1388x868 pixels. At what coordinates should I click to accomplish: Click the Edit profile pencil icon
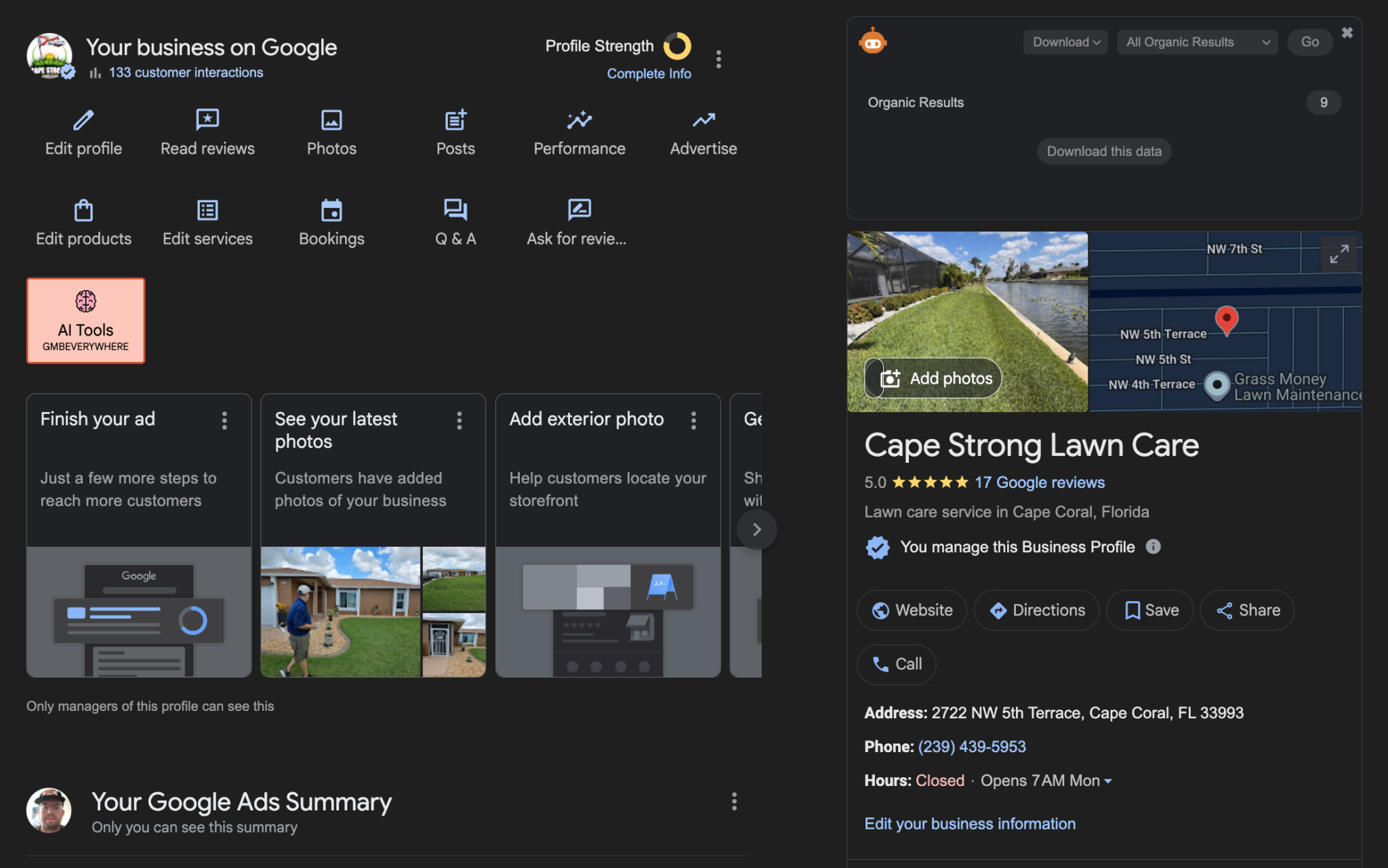tap(83, 120)
